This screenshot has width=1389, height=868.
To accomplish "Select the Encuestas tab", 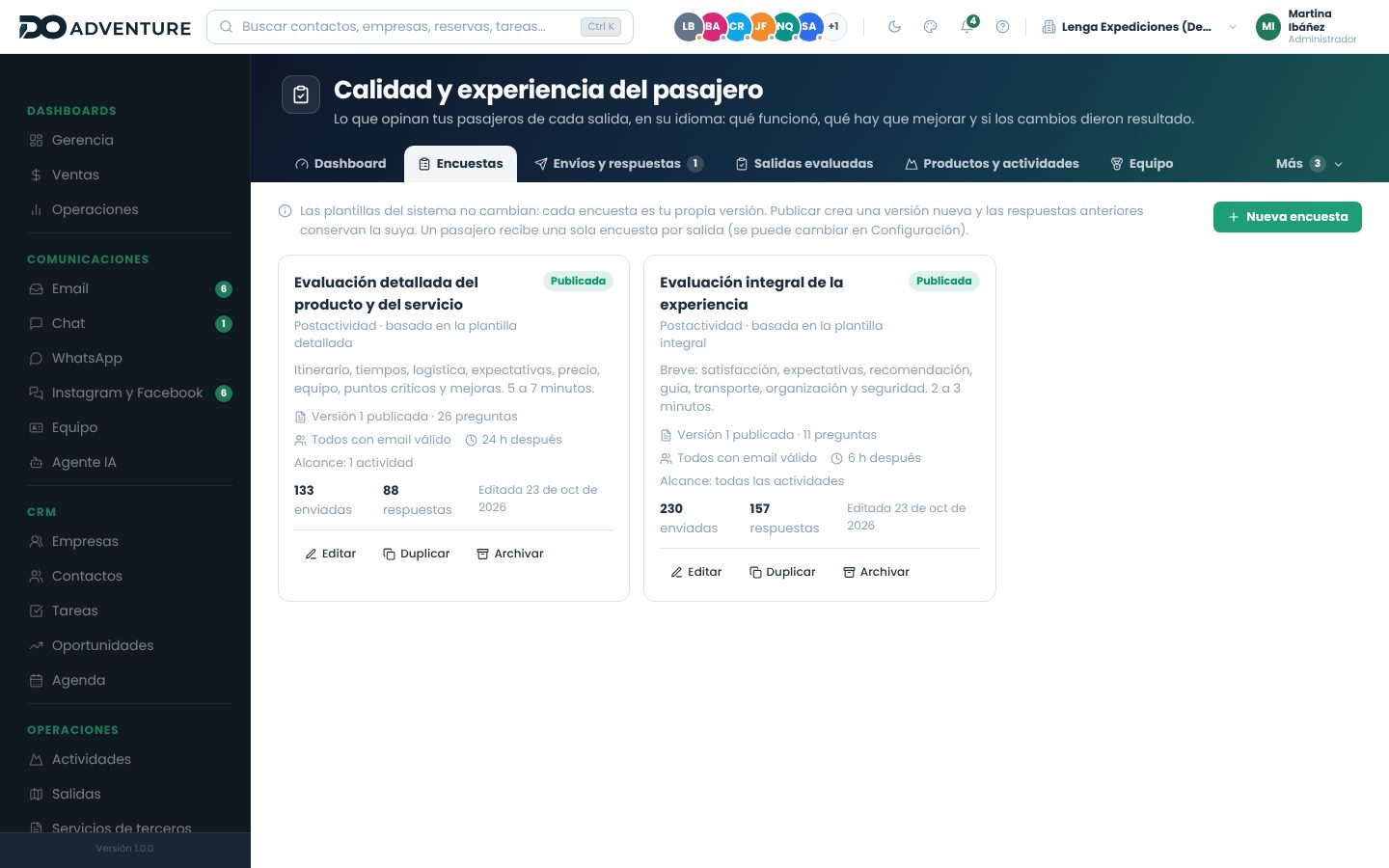I will (460, 164).
